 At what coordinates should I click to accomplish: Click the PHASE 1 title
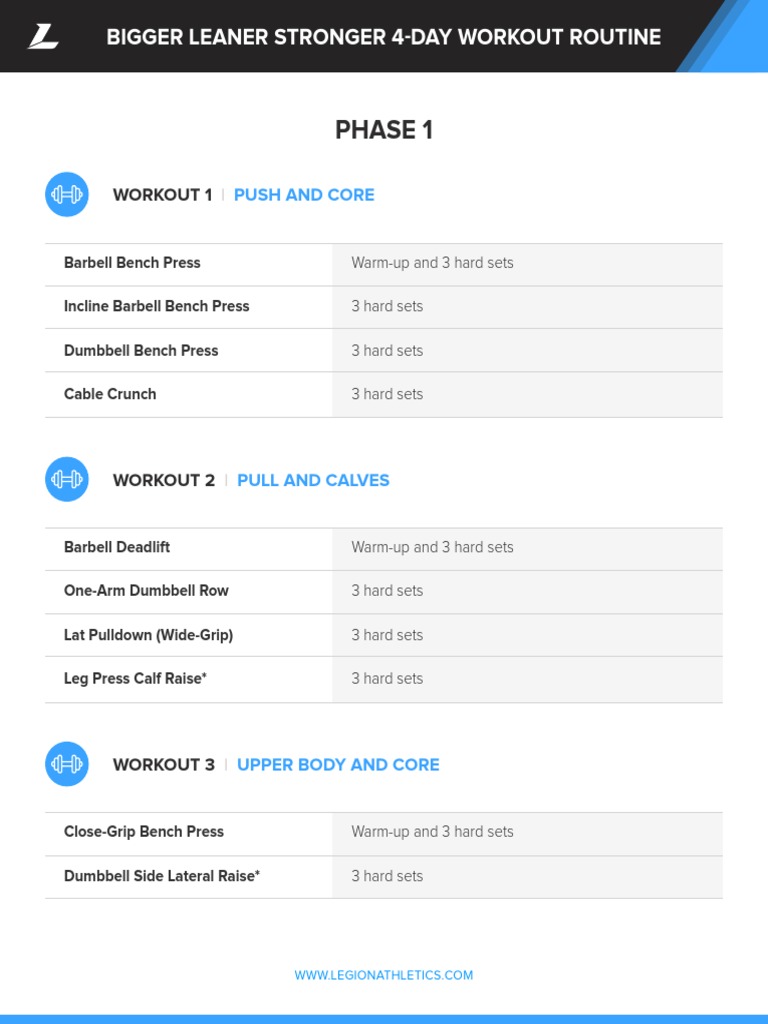(x=384, y=130)
